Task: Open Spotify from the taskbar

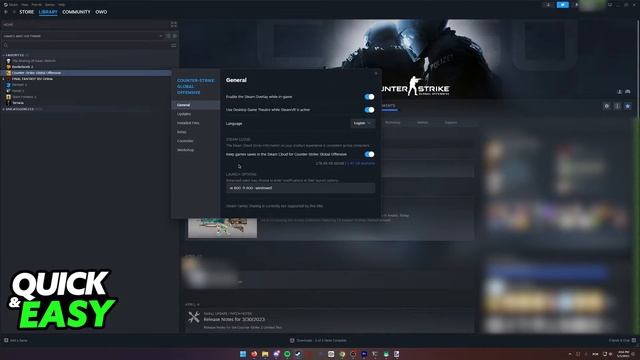Action: click(287, 354)
